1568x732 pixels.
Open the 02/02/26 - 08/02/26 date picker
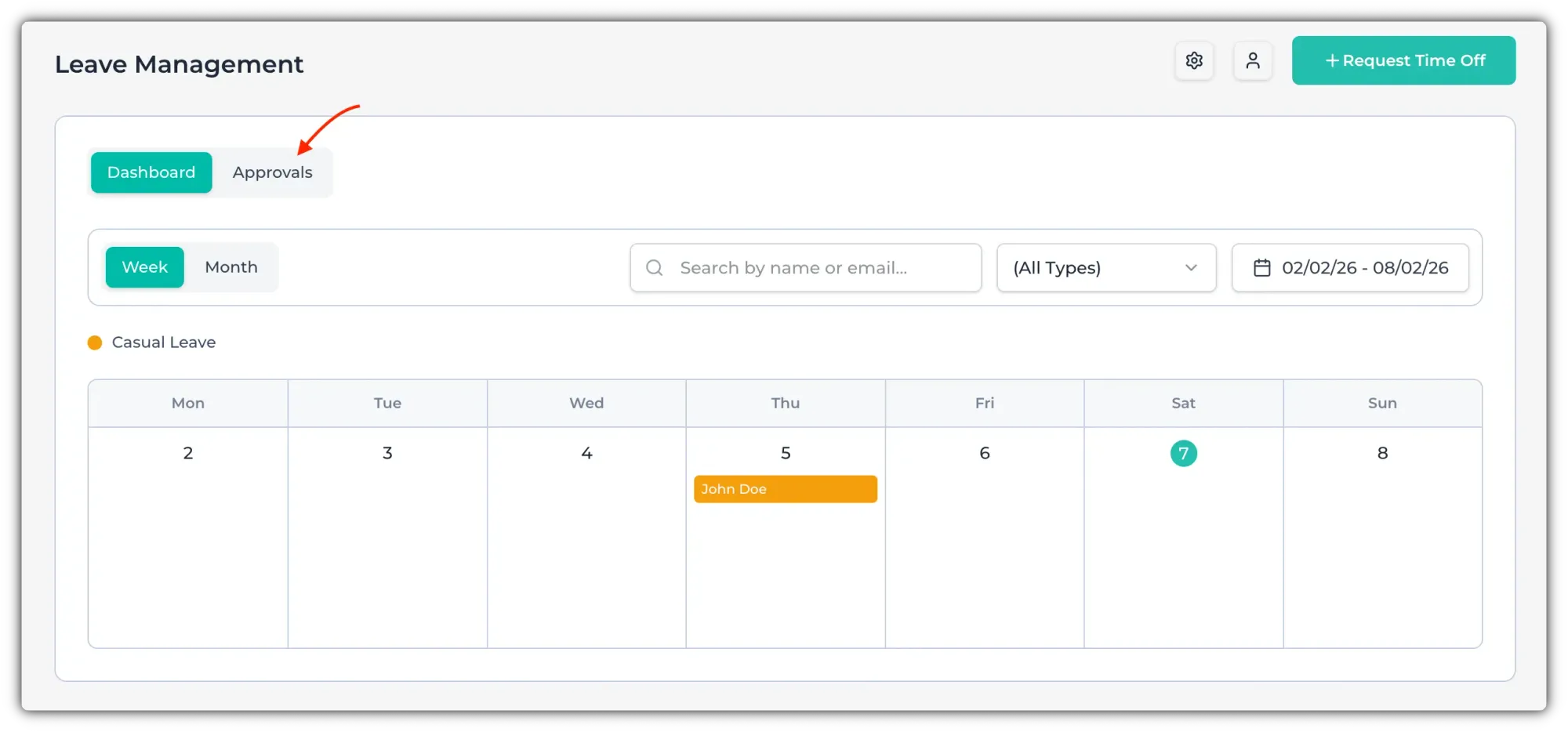pyautogui.click(x=1364, y=268)
